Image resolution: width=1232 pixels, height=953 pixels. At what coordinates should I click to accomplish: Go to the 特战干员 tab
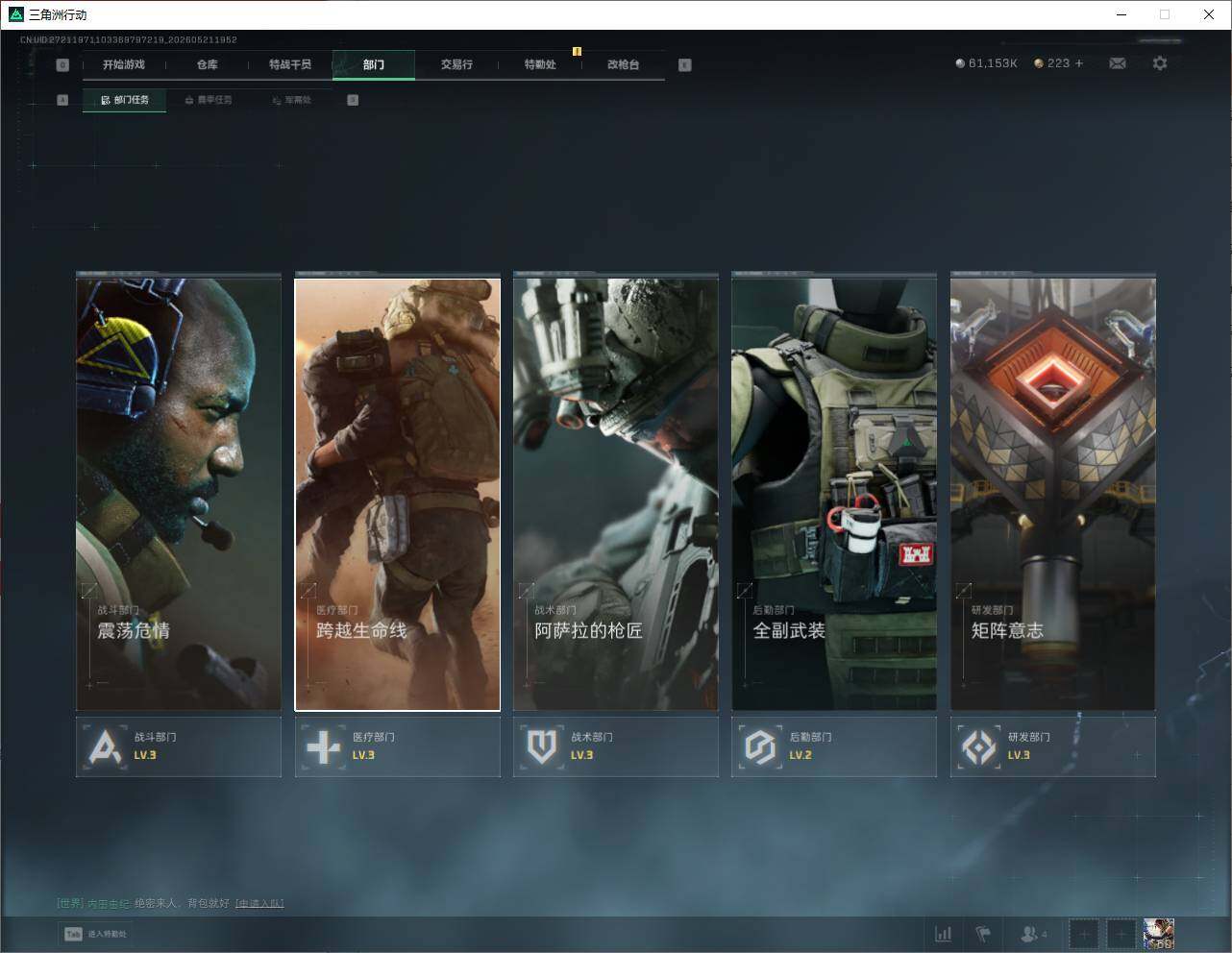click(x=290, y=64)
